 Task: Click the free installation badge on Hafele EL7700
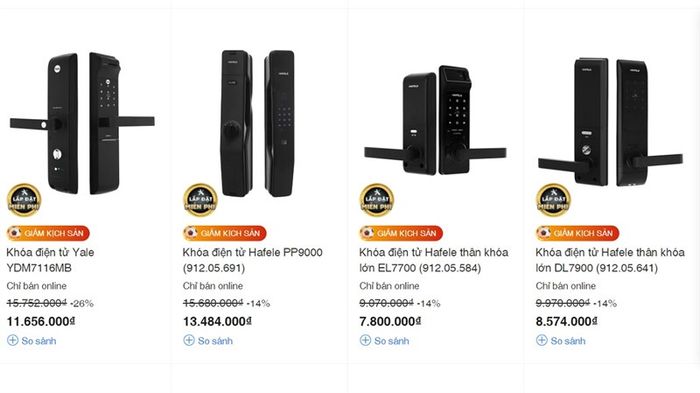pos(377,201)
